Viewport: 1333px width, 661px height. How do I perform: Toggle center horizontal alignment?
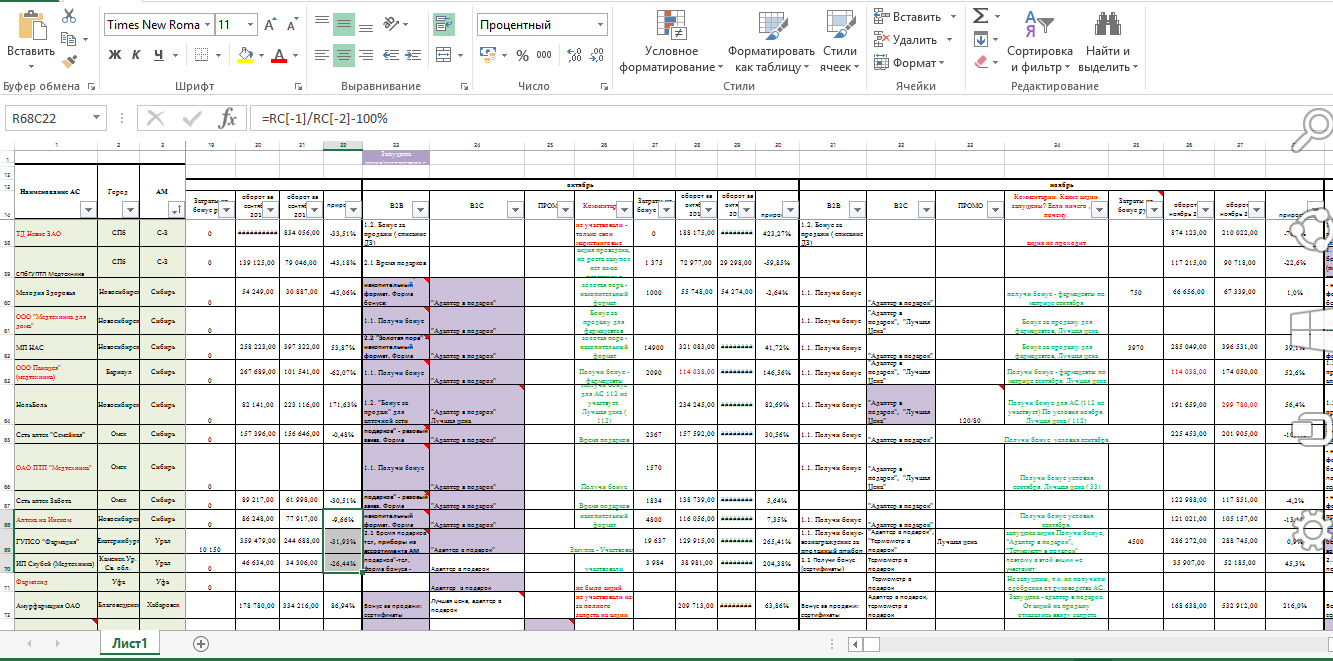click(x=343, y=54)
